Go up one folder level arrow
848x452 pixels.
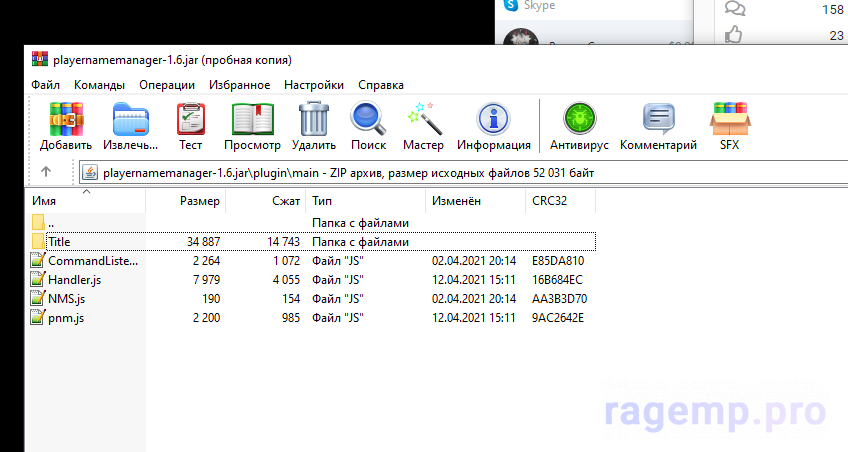click(46, 172)
